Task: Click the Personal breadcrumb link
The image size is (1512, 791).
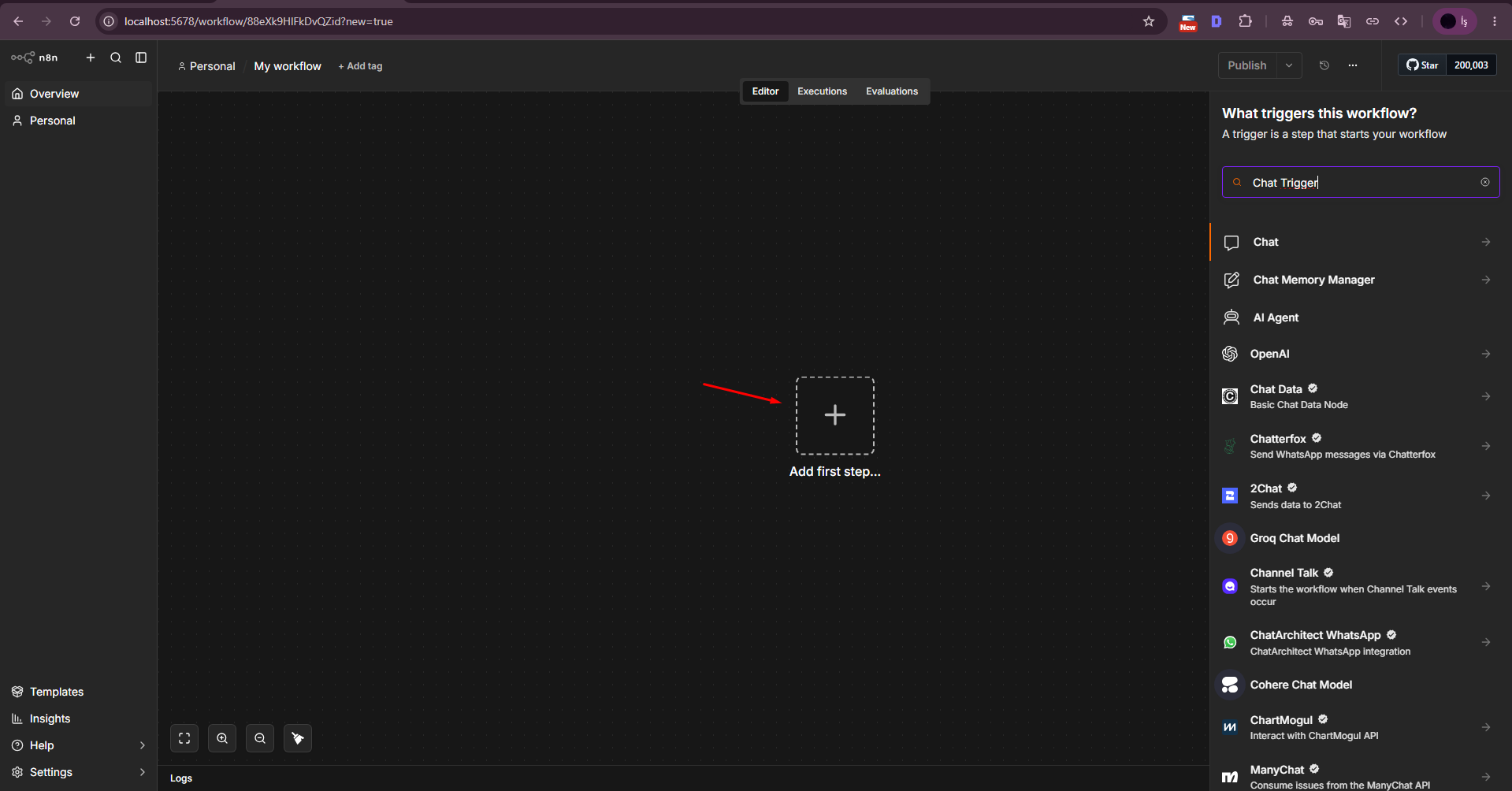Action: coord(206,66)
